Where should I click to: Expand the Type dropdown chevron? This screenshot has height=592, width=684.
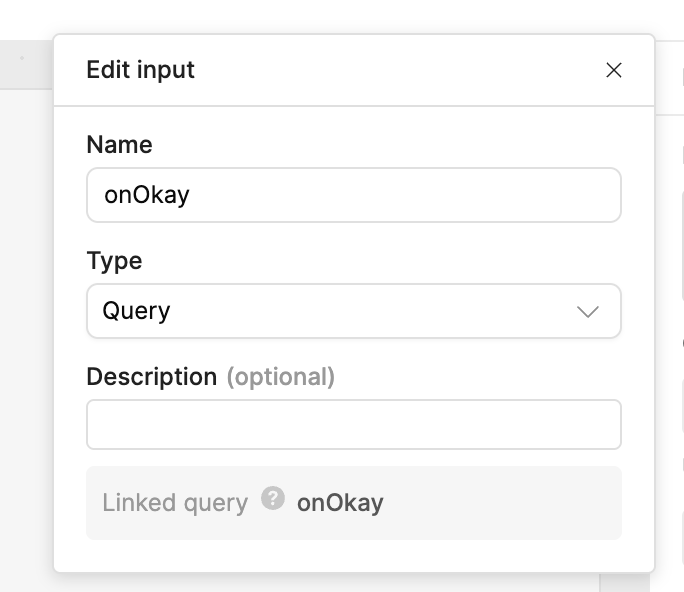pyautogui.click(x=588, y=311)
